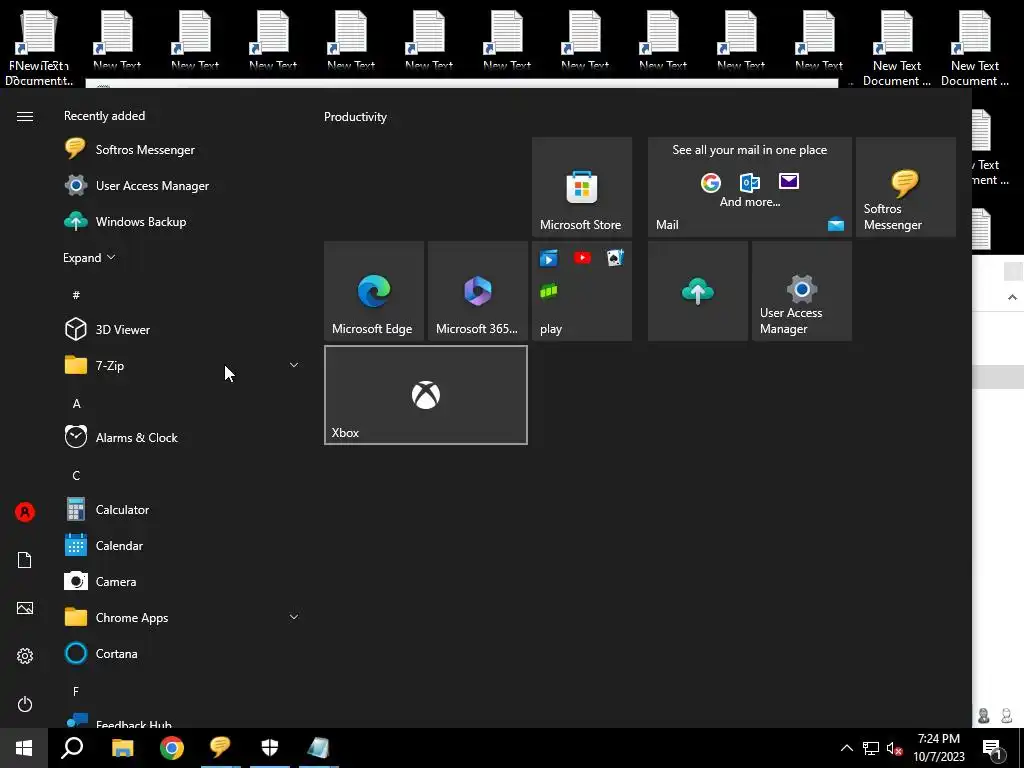Open the user account icon in Start sidebar
1024x768 pixels.
(x=25, y=512)
